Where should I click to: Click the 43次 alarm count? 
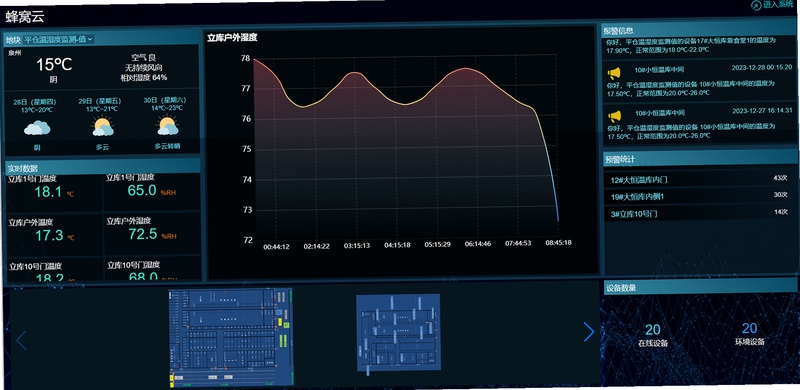(781, 178)
